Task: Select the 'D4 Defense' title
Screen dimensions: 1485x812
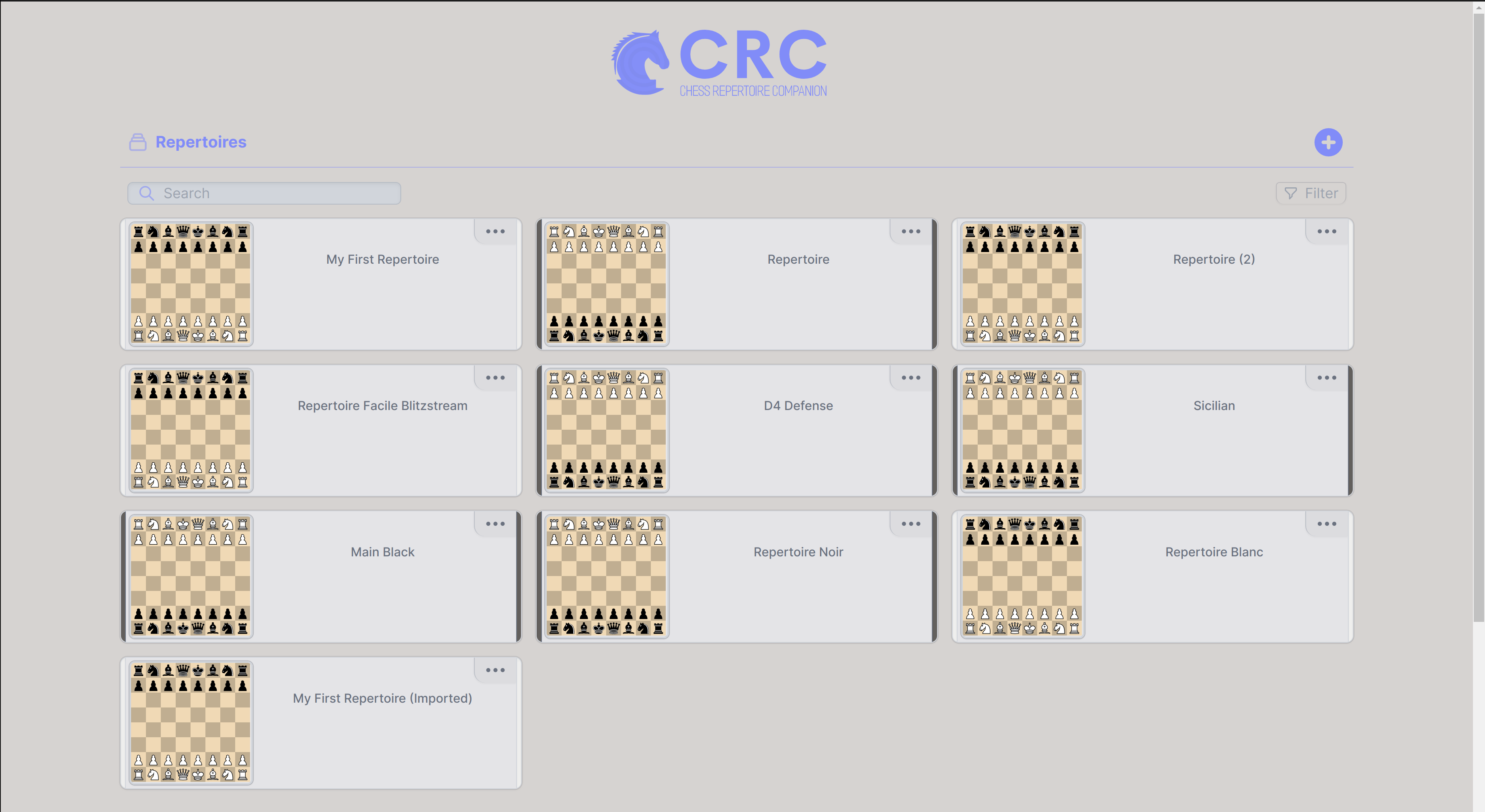Action: point(798,406)
